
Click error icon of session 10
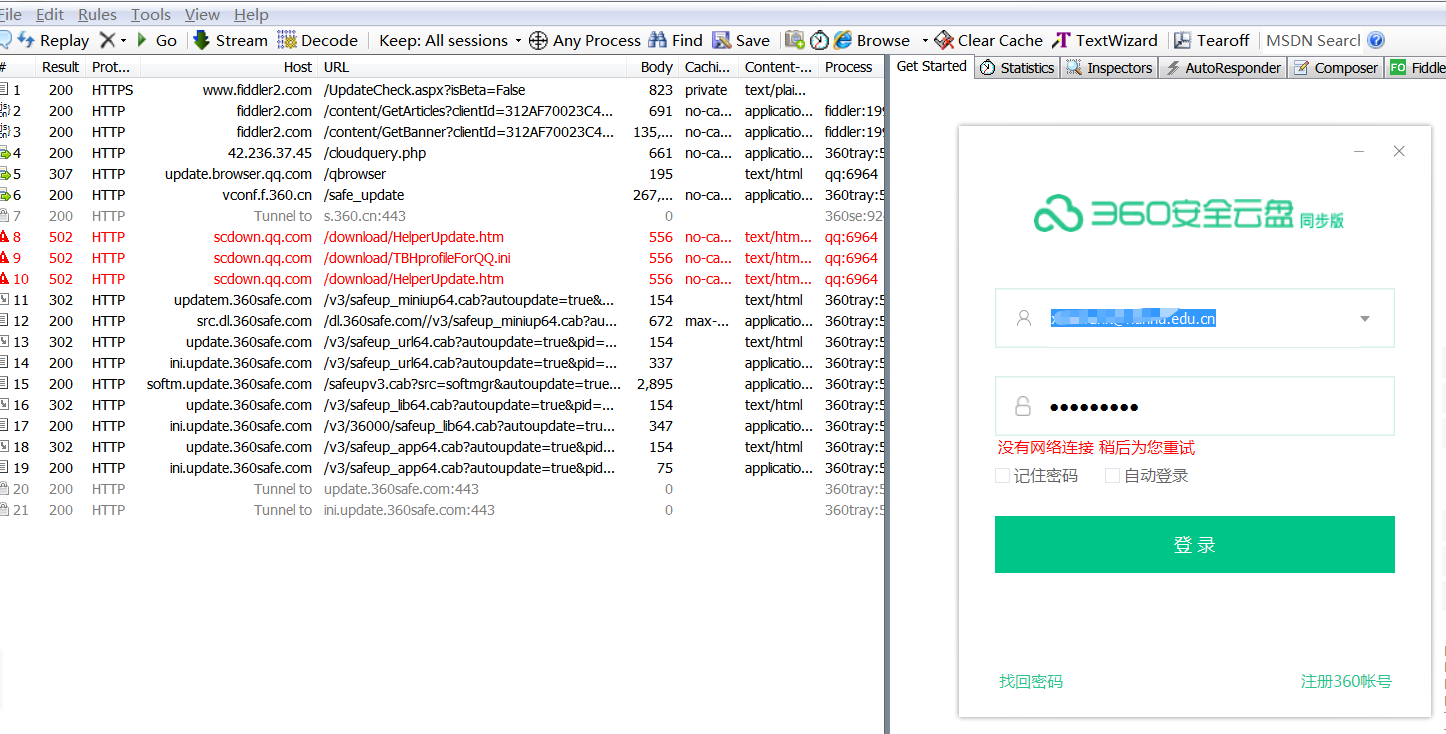click(4, 279)
